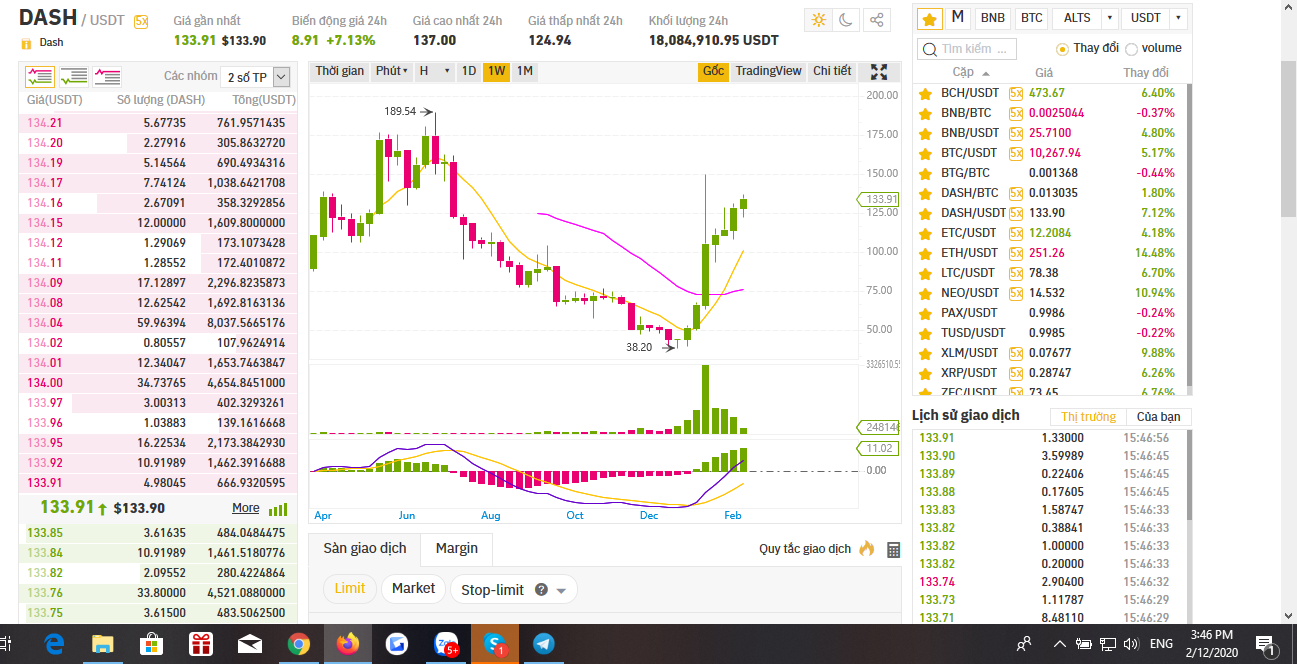Click the More link in order book
The image size is (1297, 664).
[x=245, y=508]
